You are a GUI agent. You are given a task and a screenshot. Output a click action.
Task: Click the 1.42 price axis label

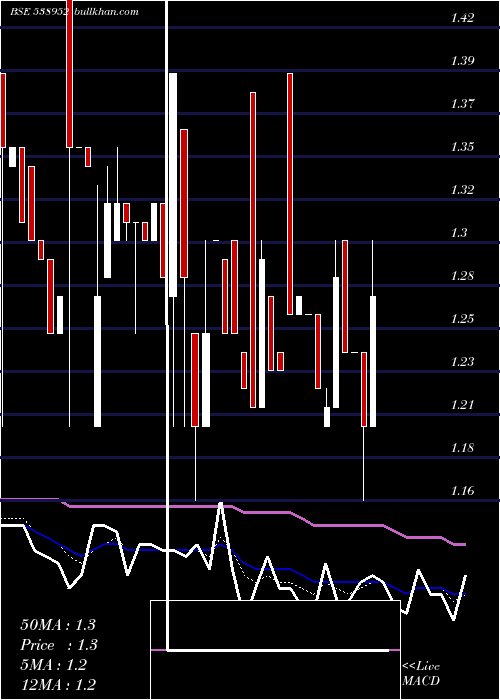[x=462, y=18]
